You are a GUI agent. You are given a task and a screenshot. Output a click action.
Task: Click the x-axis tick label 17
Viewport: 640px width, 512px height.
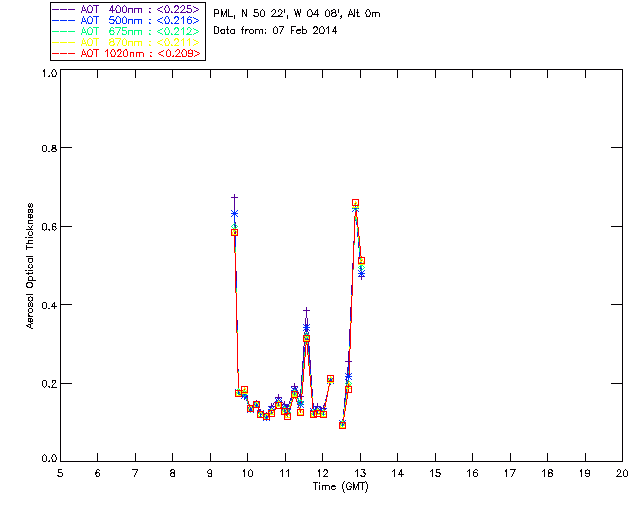coord(510,473)
